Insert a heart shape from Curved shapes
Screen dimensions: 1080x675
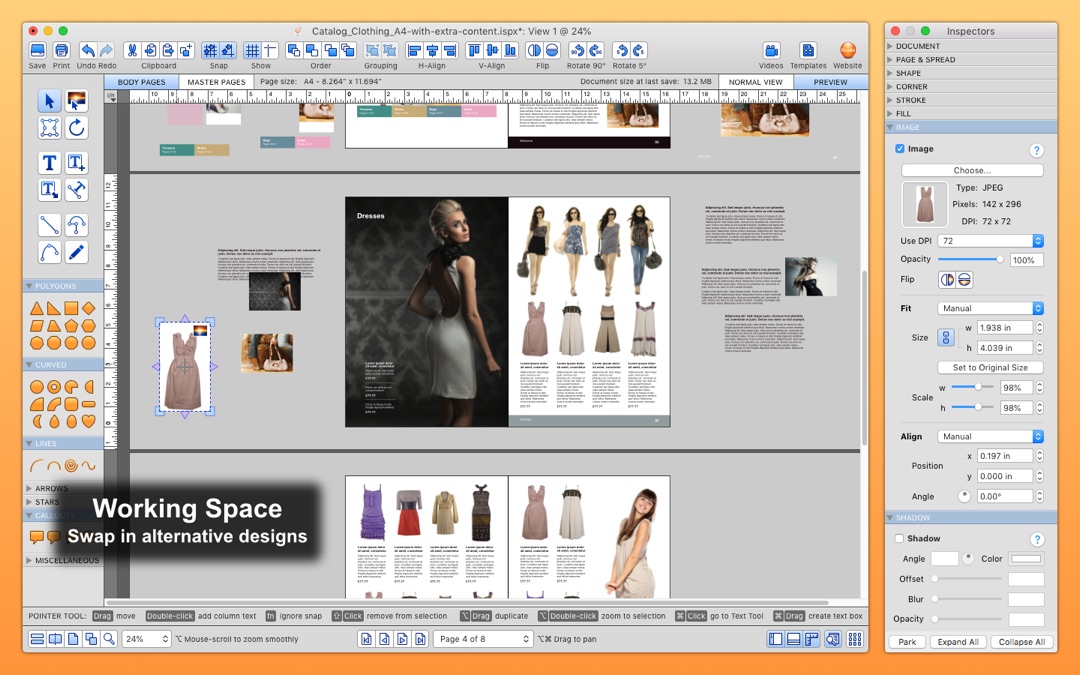(88, 420)
